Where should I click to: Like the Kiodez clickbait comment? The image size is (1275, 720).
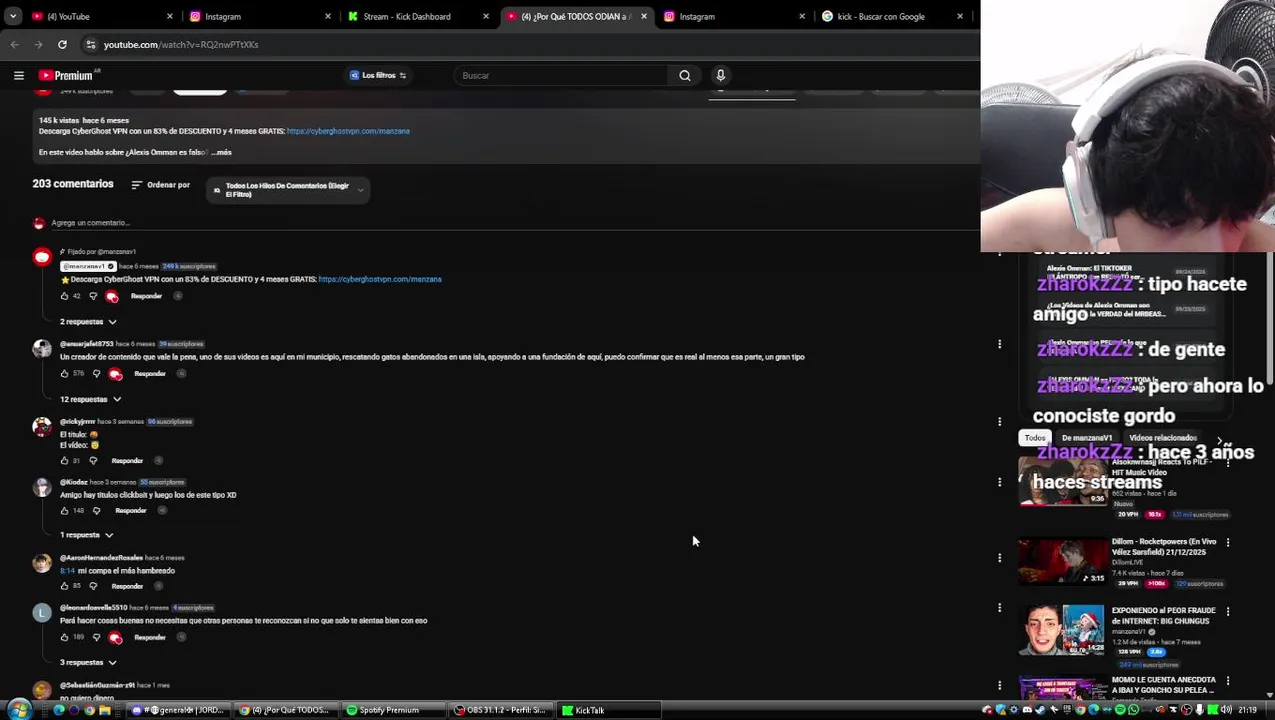tap(65, 511)
